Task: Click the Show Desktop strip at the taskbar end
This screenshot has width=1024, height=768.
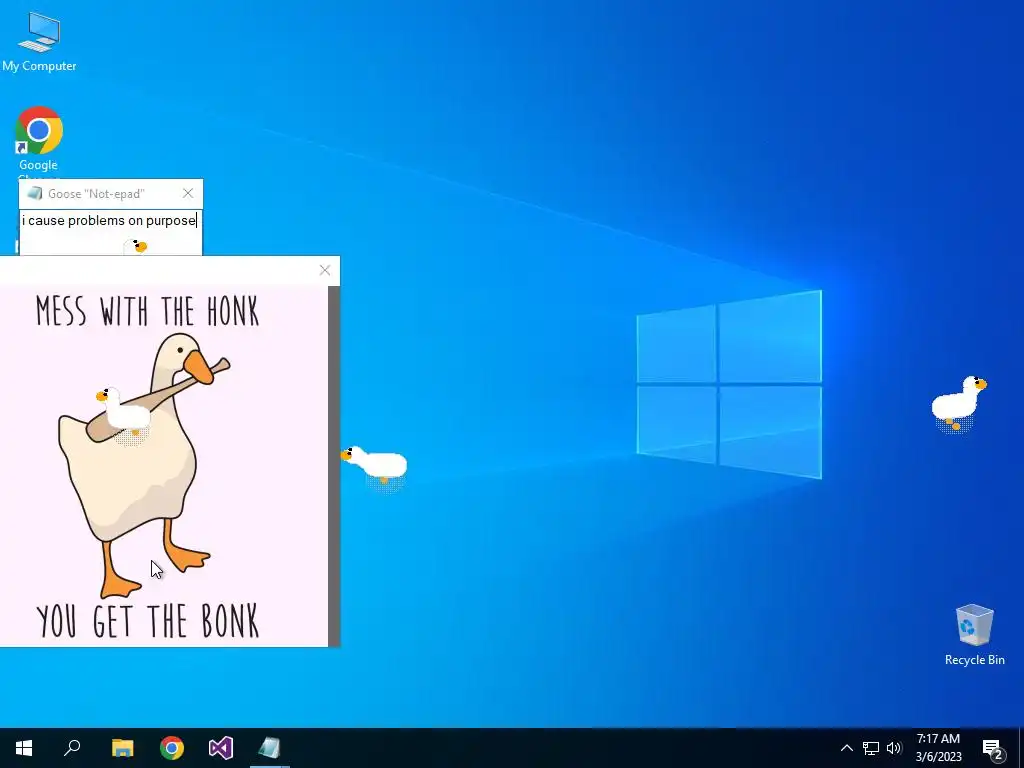Action: click(x=1021, y=748)
